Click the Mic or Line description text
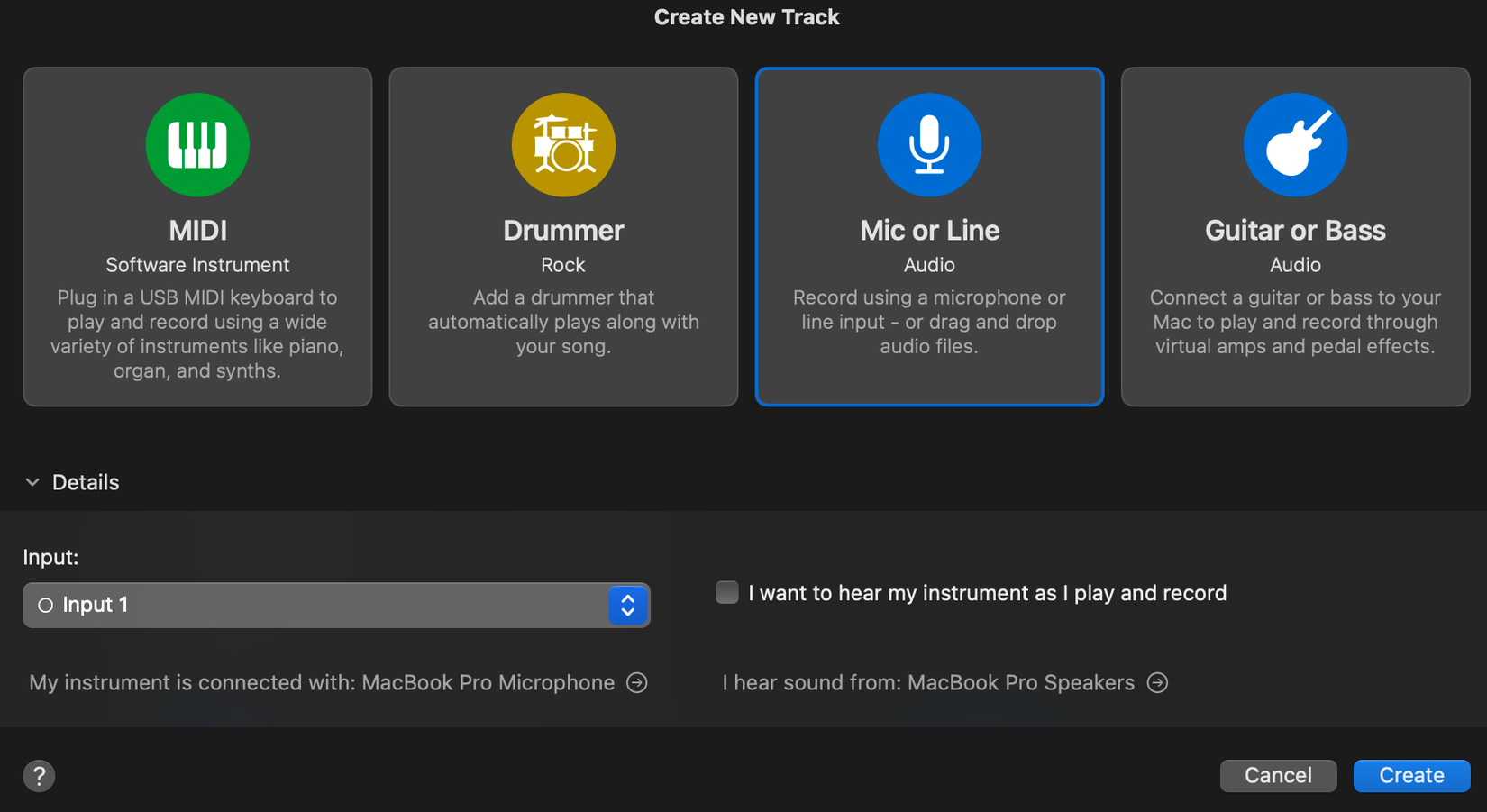Viewport: 1487px width, 812px height. (929, 322)
